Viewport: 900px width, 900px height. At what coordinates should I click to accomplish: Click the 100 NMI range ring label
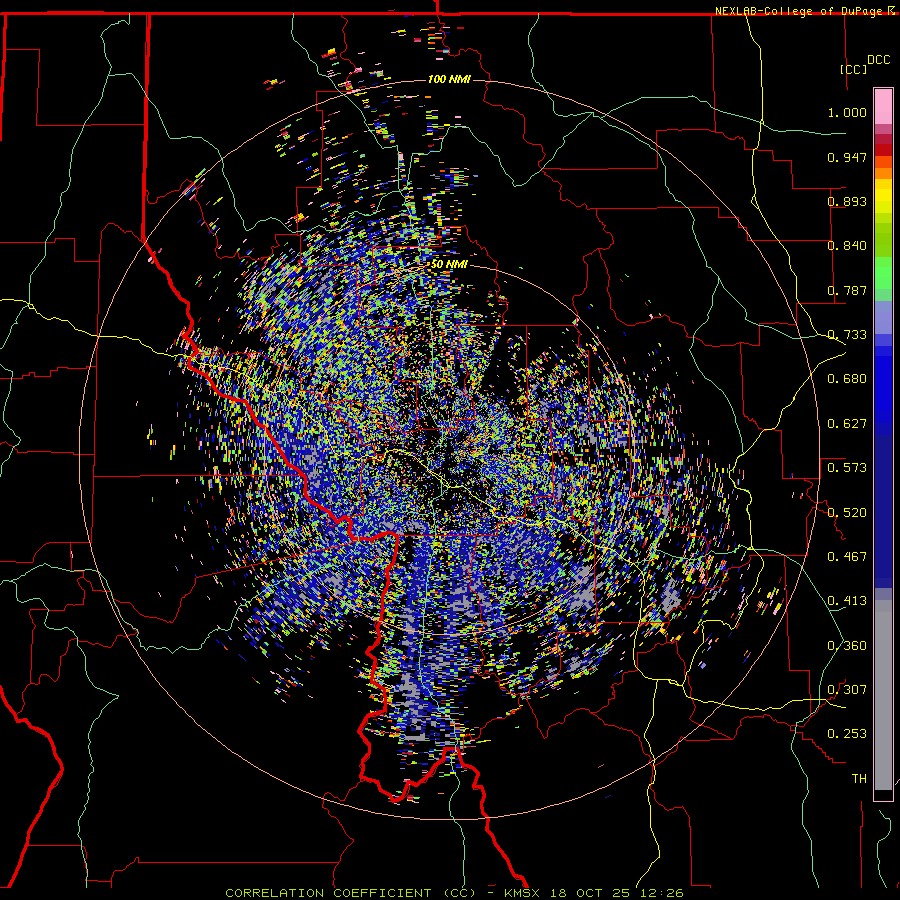[x=449, y=79]
